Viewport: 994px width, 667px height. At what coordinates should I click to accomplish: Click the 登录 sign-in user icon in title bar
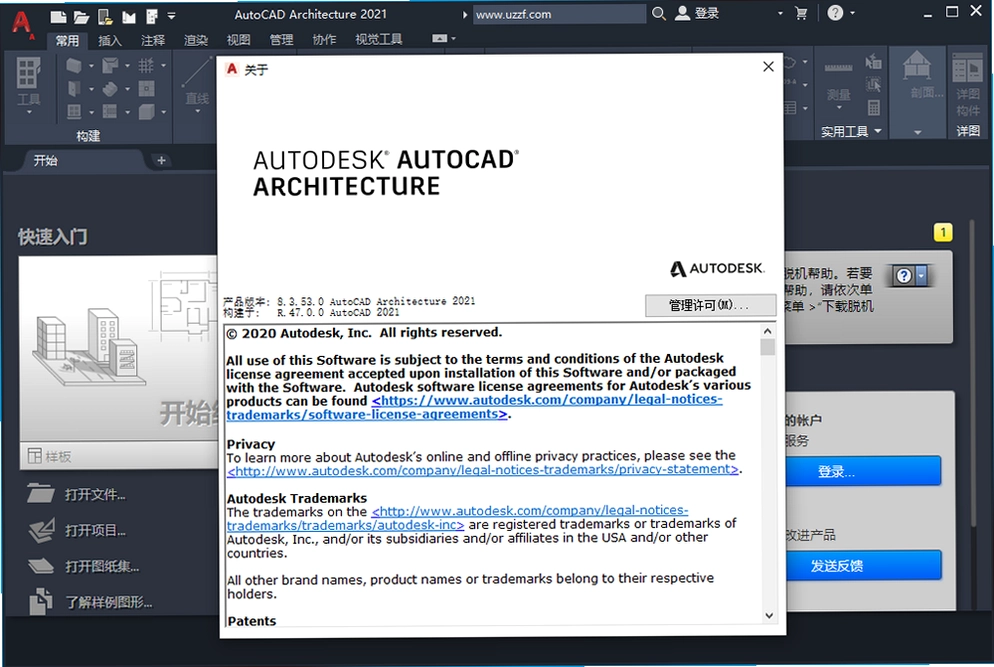click(x=682, y=13)
